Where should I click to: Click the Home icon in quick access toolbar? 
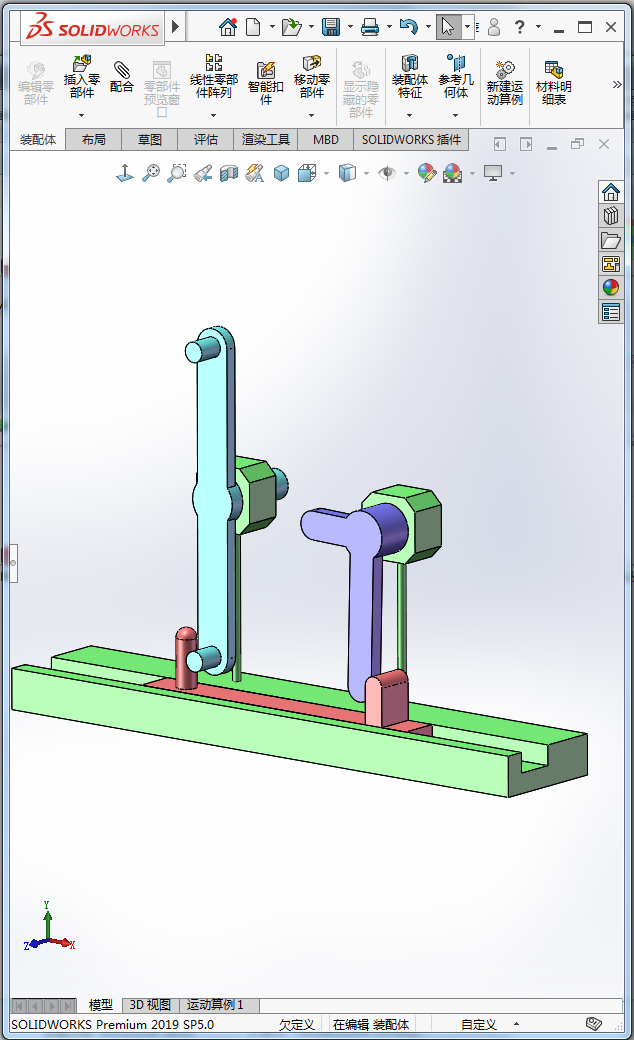point(228,27)
